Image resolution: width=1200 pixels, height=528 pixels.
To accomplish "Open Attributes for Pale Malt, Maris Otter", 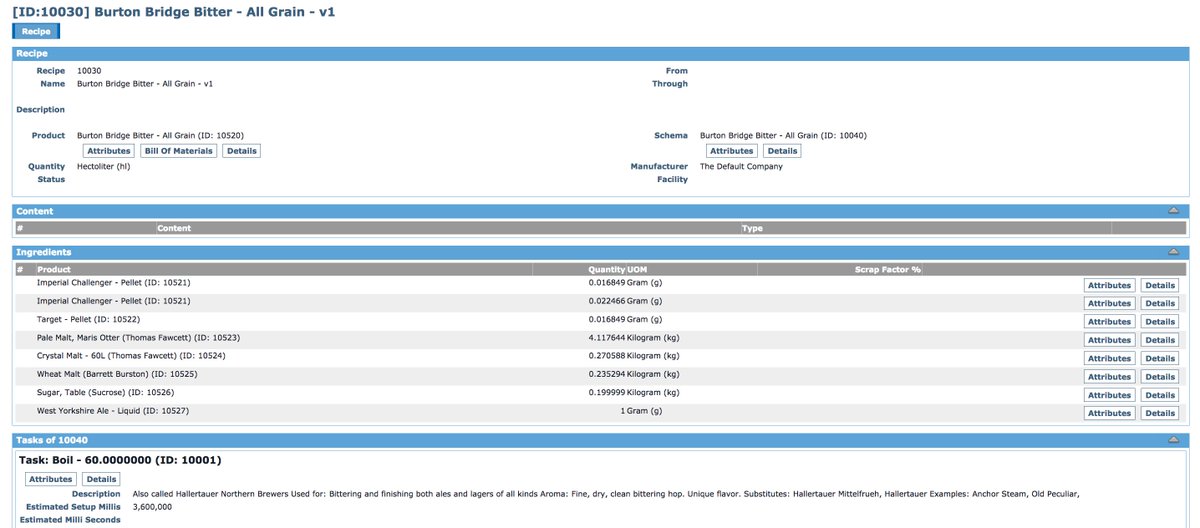I will click(x=1110, y=340).
